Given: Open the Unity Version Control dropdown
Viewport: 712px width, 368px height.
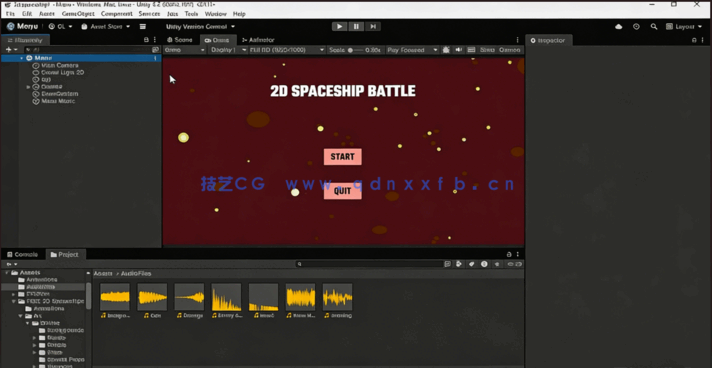Looking at the screenshot, I should (x=200, y=27).
